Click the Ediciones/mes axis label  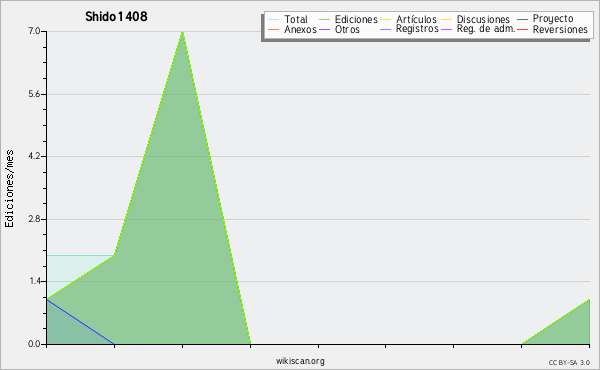pos(9,189)
